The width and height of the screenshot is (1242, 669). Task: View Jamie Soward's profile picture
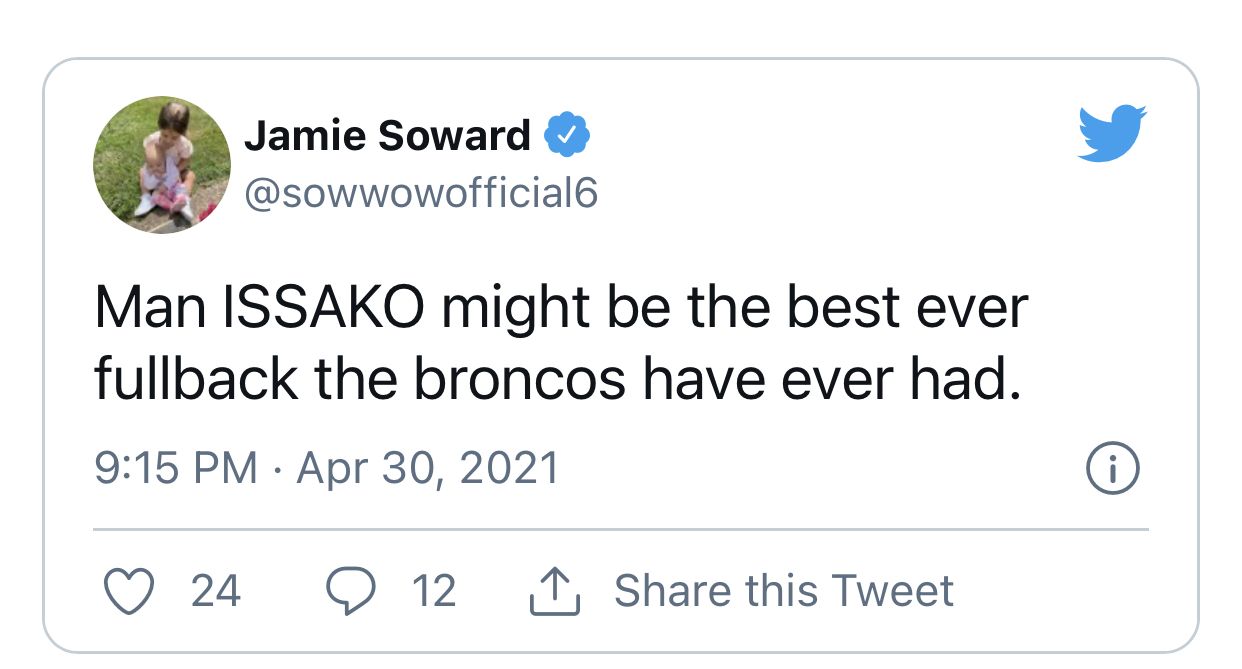click(162, 165)
